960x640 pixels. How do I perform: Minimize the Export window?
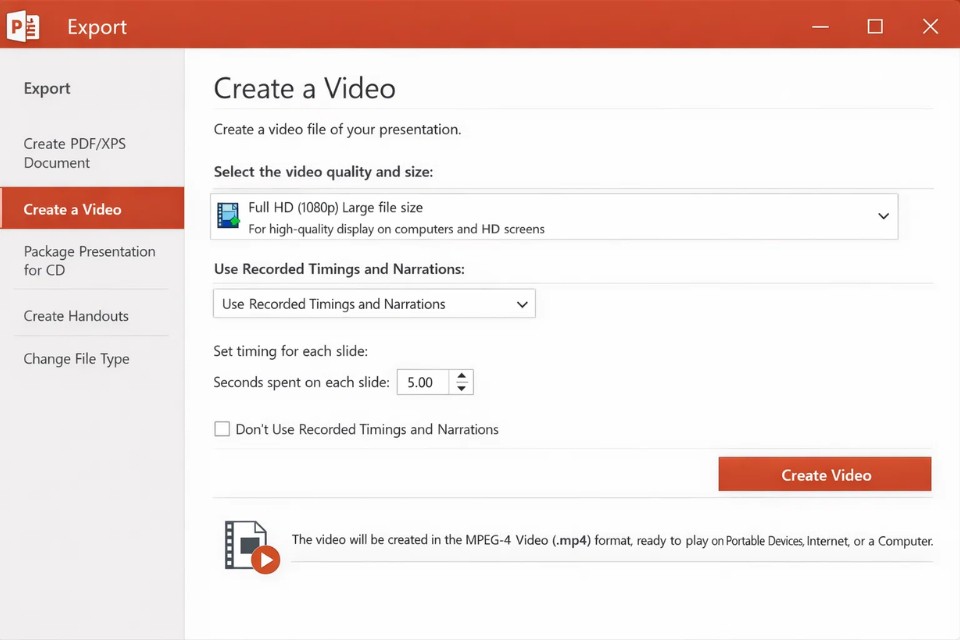click(820, 26)
